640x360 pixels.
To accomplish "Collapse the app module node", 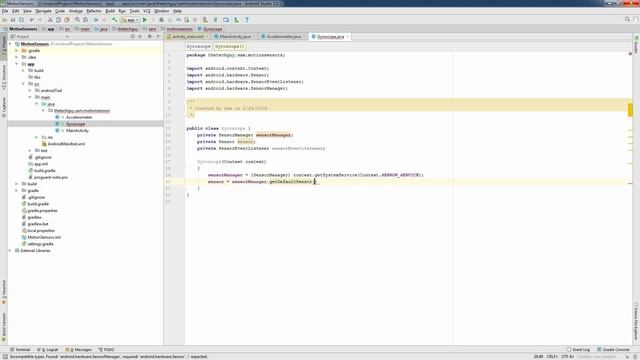I will 17,64.
